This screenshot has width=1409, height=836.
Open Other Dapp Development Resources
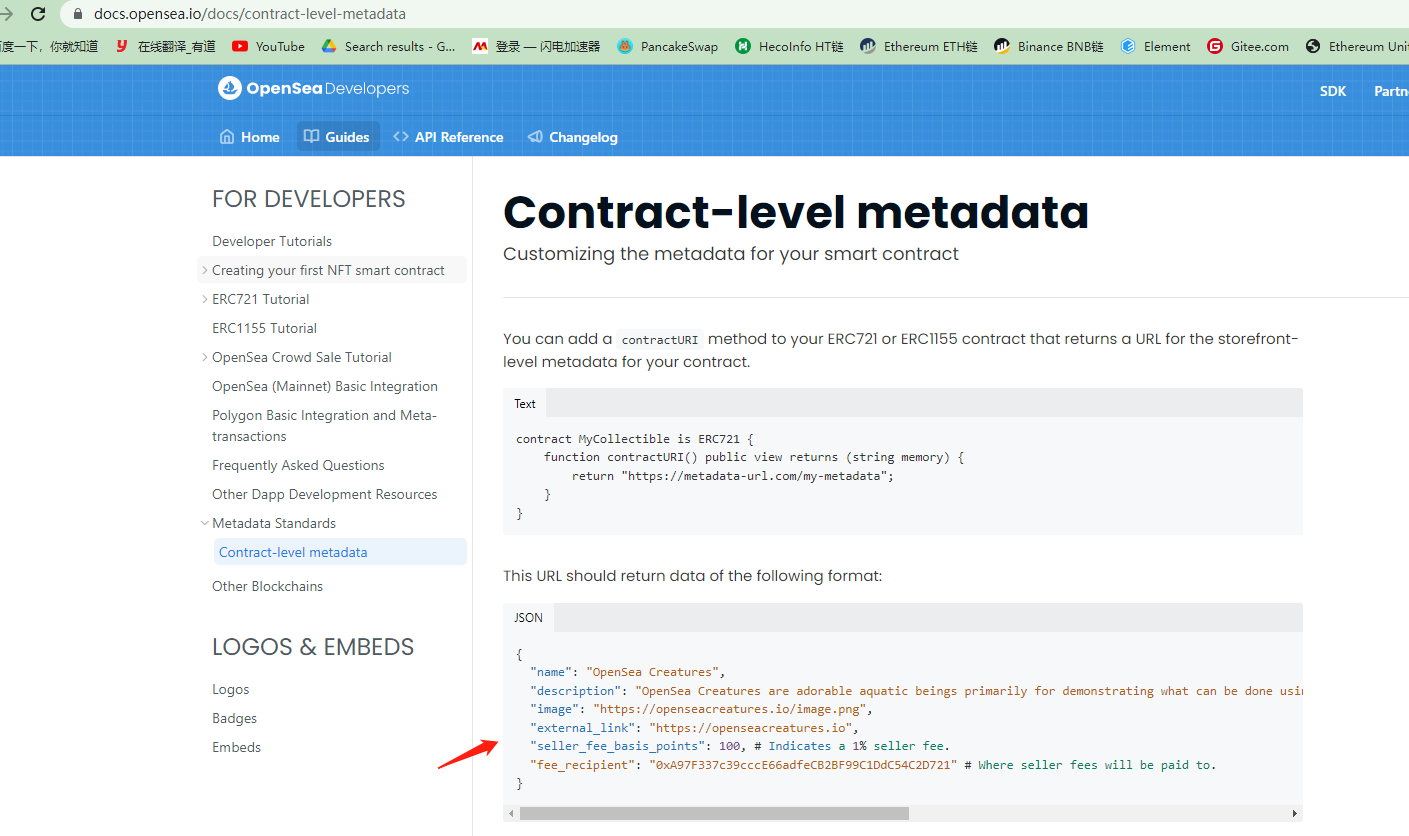(x=325, y=494)
